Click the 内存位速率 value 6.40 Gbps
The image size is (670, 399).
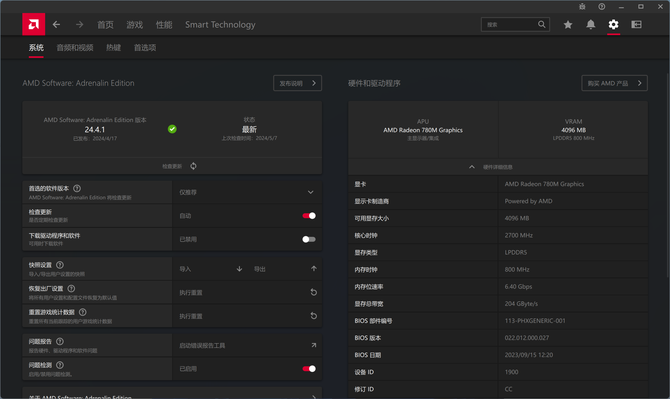[x=518, y=287]
